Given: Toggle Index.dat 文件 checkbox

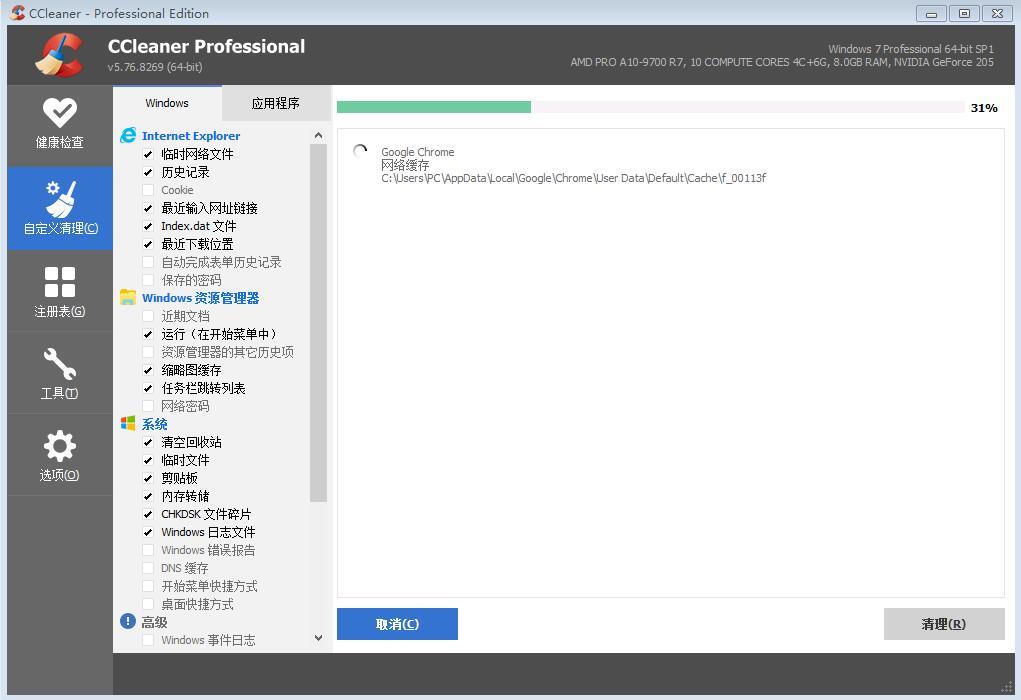Looking at the screenshot, I should click(x=148, y=226).
